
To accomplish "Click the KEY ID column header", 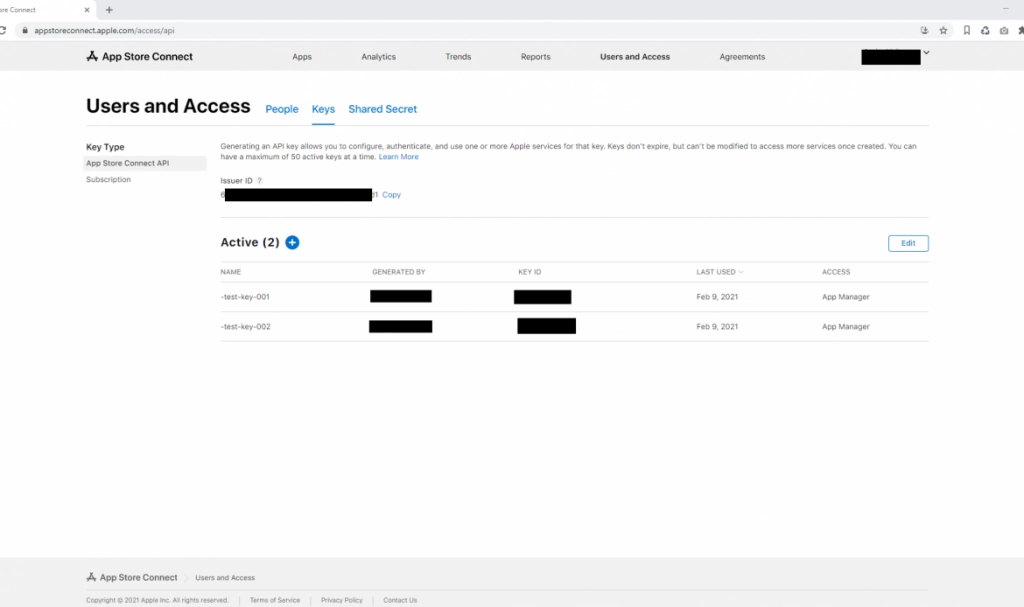I will [530, 272].
